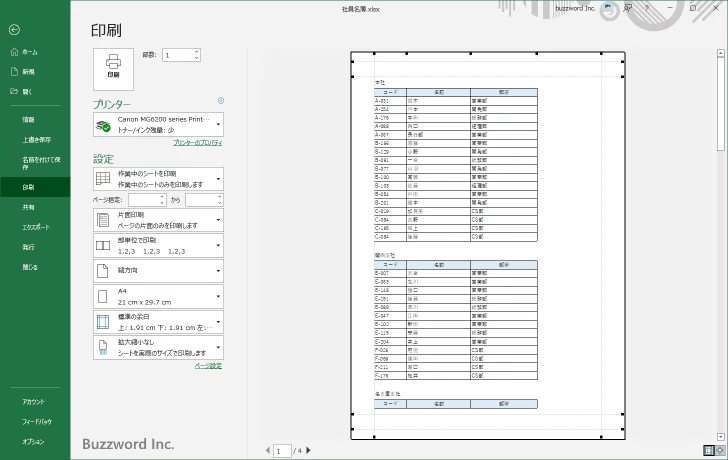Screen dimensions: 728x460
Task: Click the 部数 copies number field
Action: coord(177,55)
